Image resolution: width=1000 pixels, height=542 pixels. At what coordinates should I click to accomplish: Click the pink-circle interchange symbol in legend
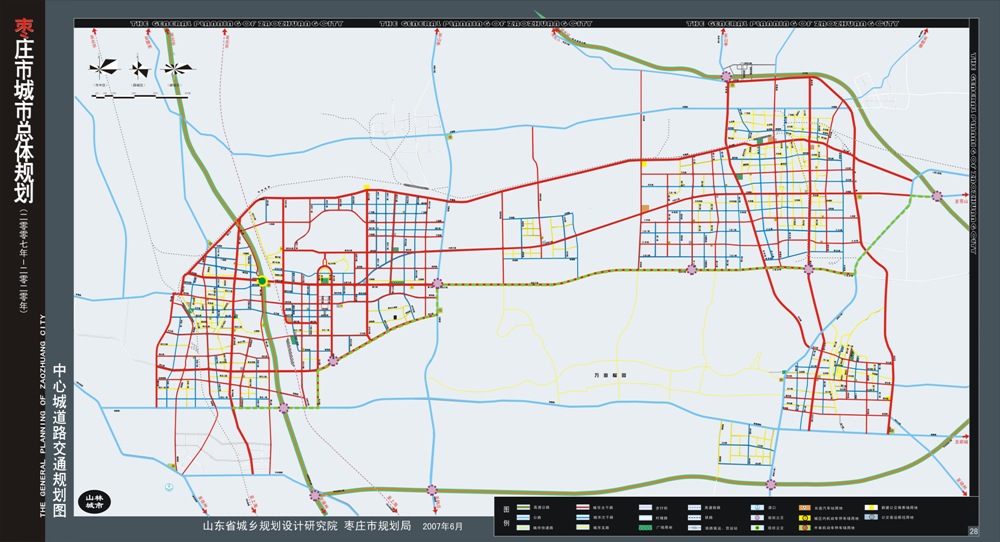[x=757, y=518]
